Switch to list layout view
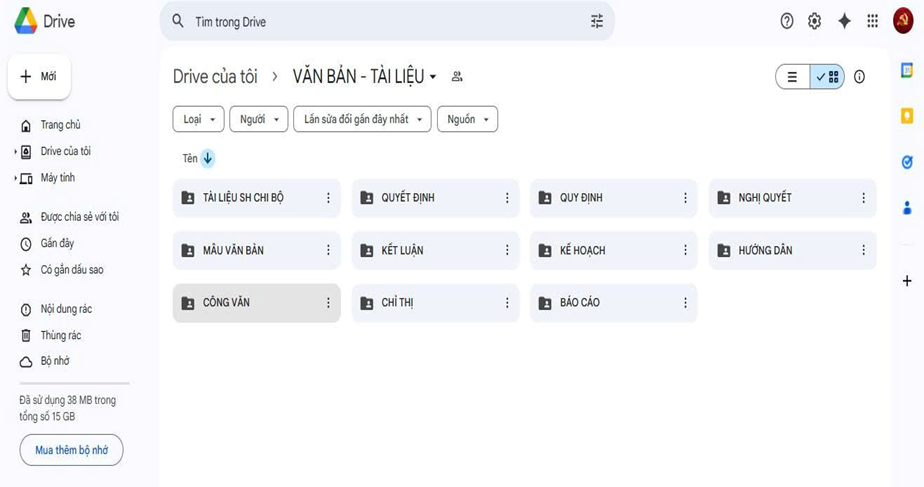 pyautogui.click(x=793, y=77)
